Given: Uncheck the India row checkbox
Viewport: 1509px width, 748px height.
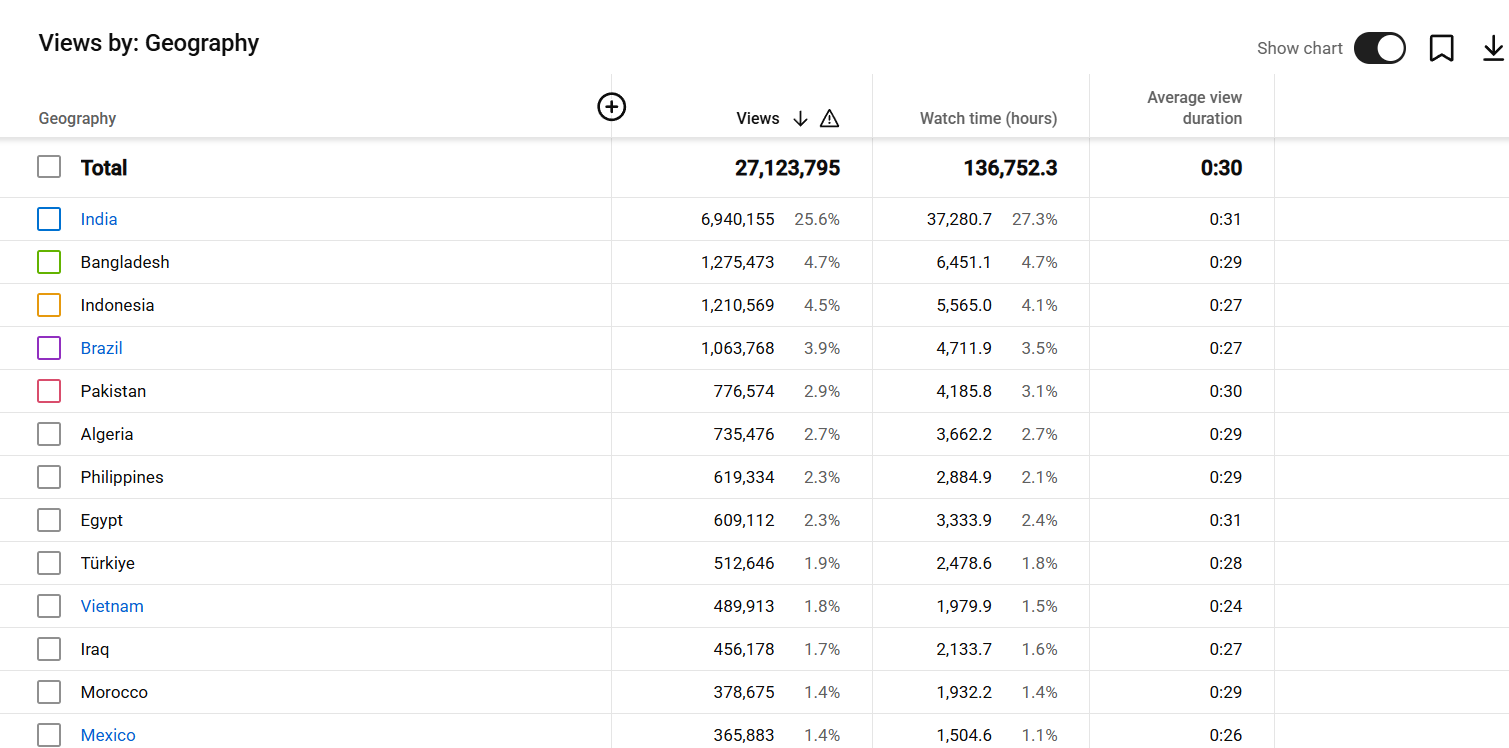Looking at the screenshot, I should pos(49,219).
